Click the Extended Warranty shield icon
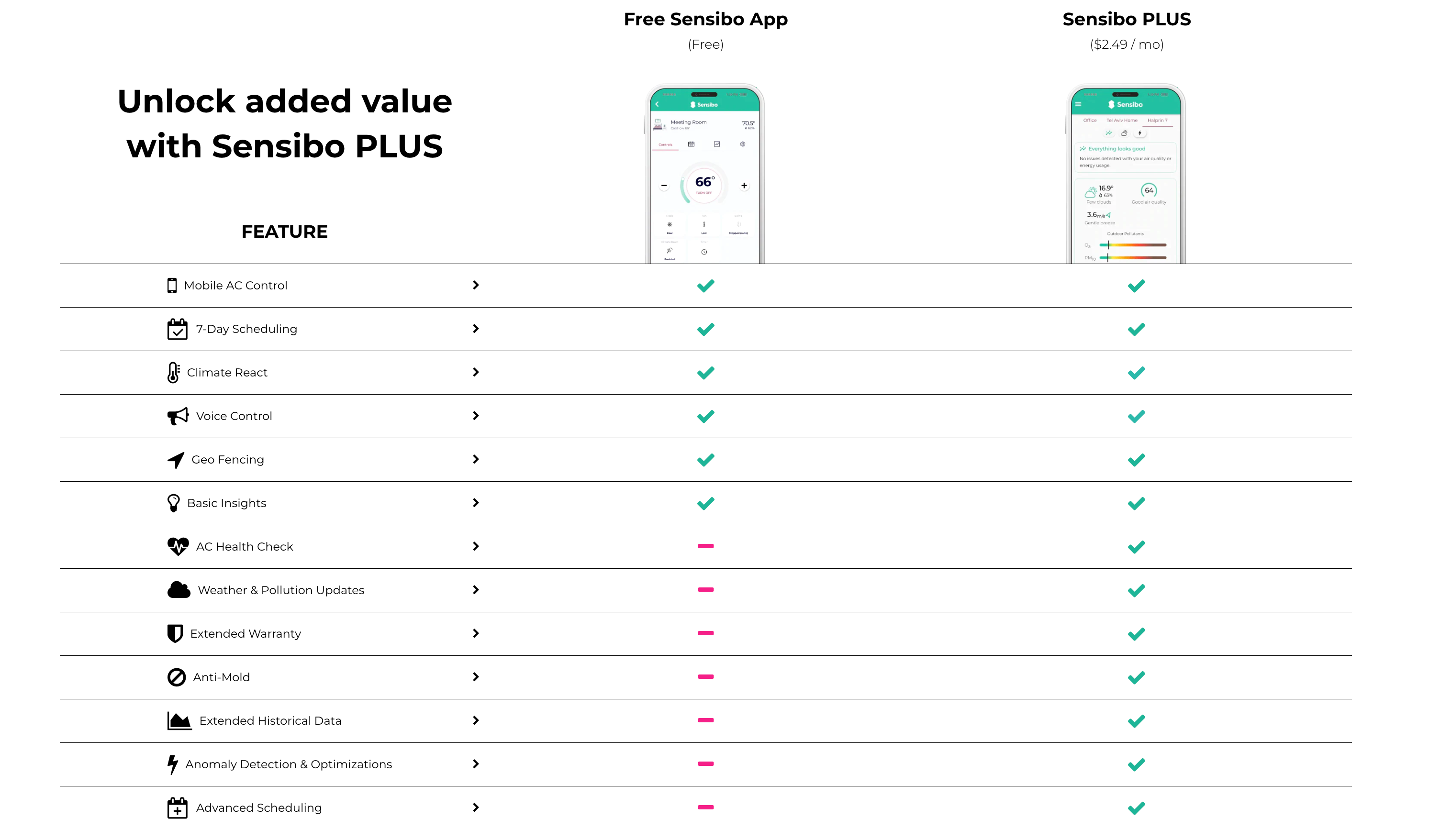This screenshot has width=1429, height=840. tap(175, 634)
